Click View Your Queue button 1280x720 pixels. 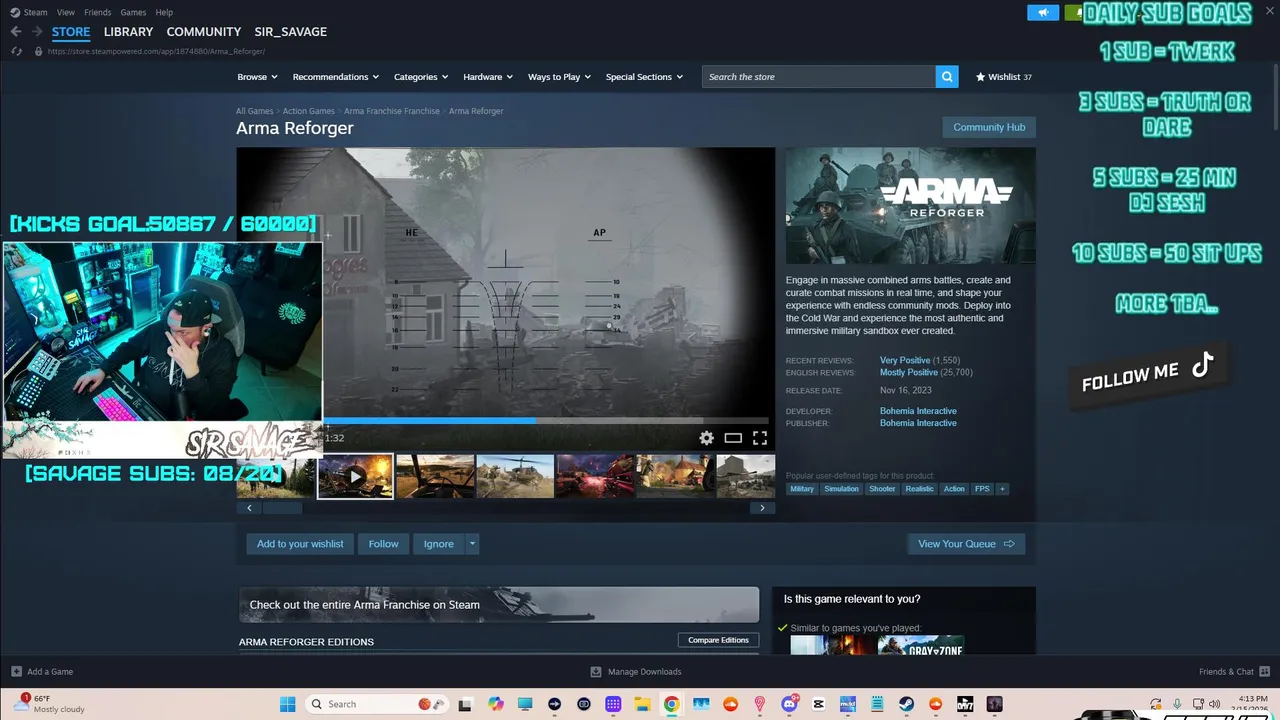click(x=966, y=544)
